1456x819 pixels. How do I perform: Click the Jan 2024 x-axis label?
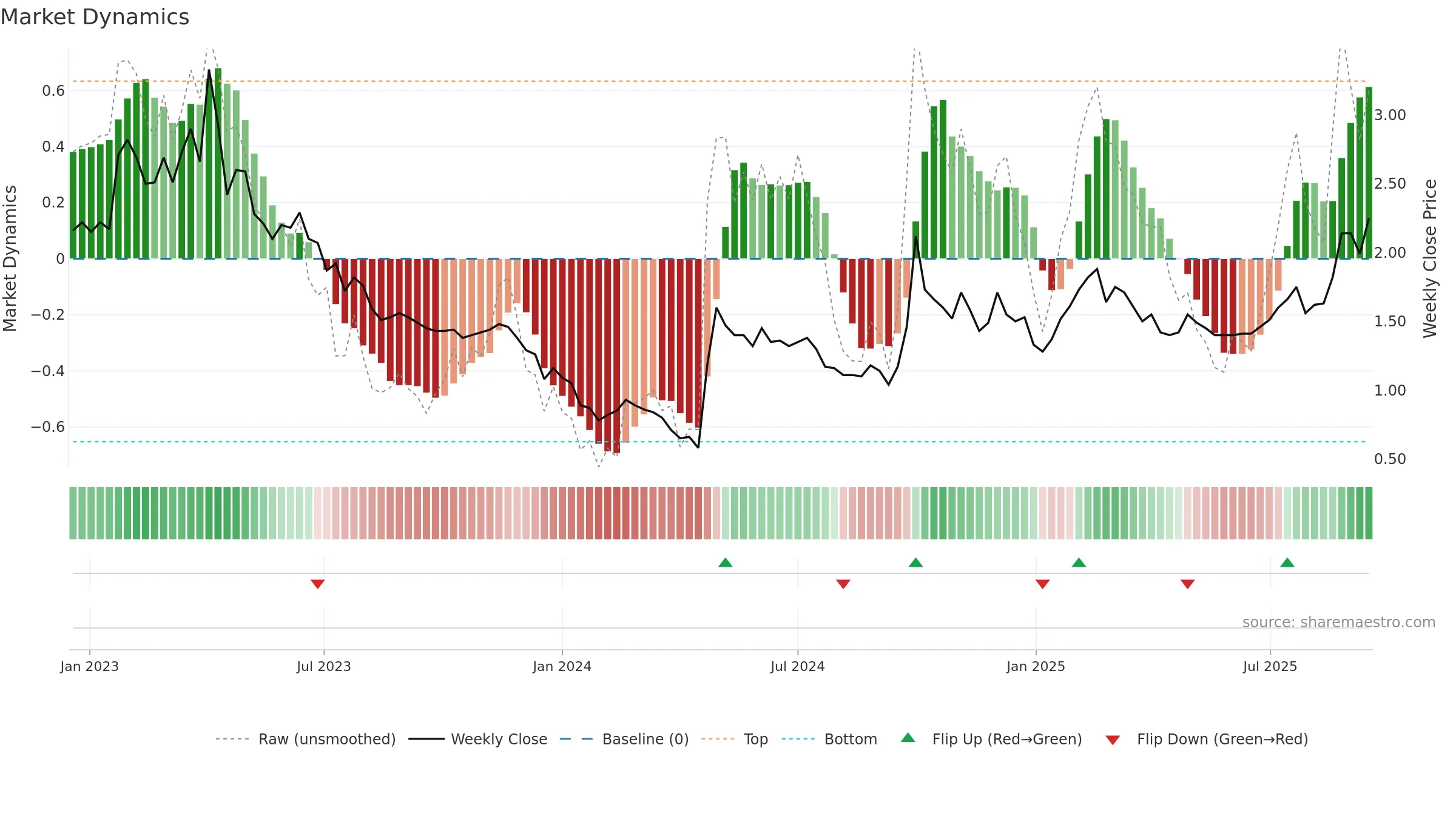coord(562,666)
